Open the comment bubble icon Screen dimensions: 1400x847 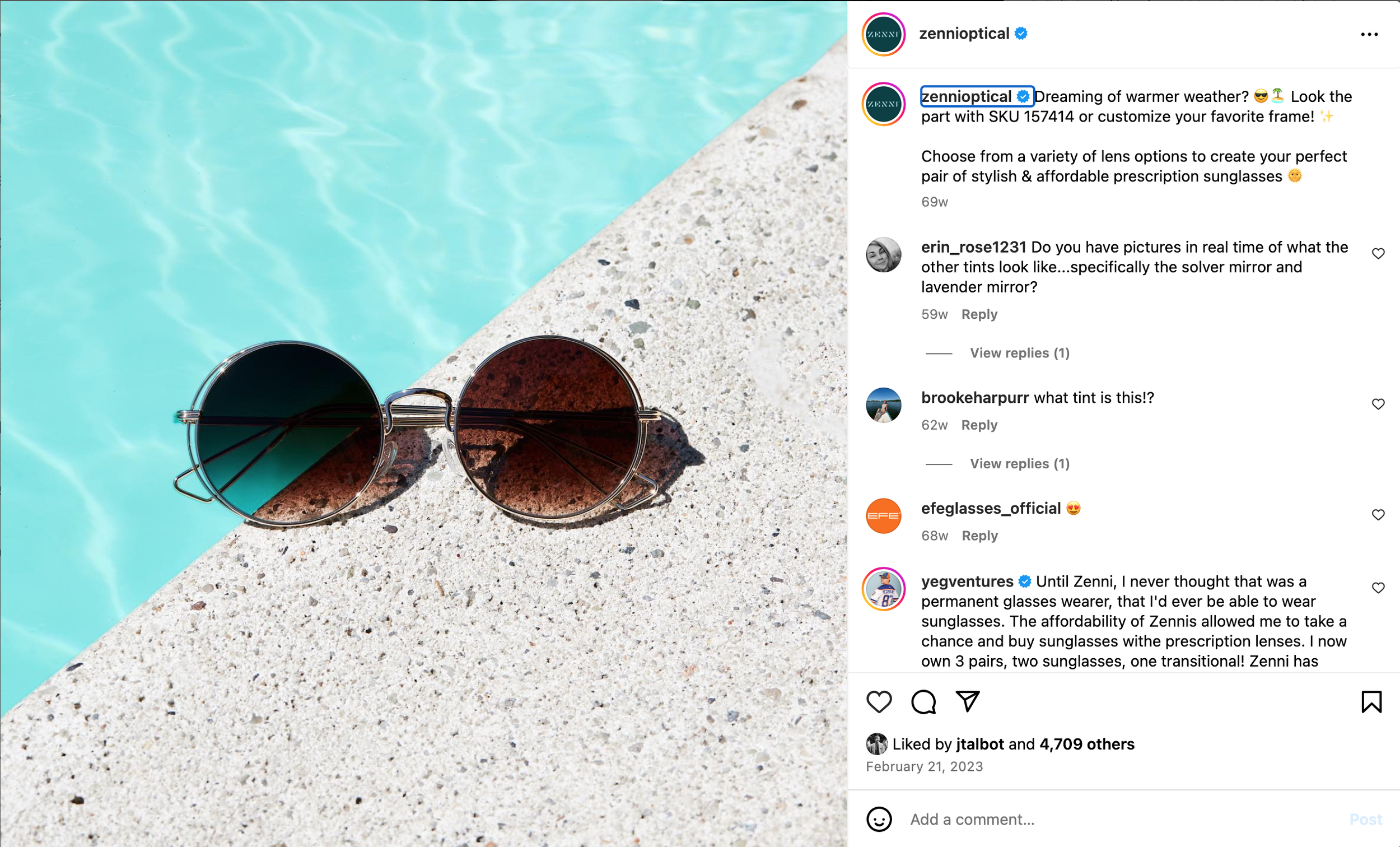(x=923, y=701)
